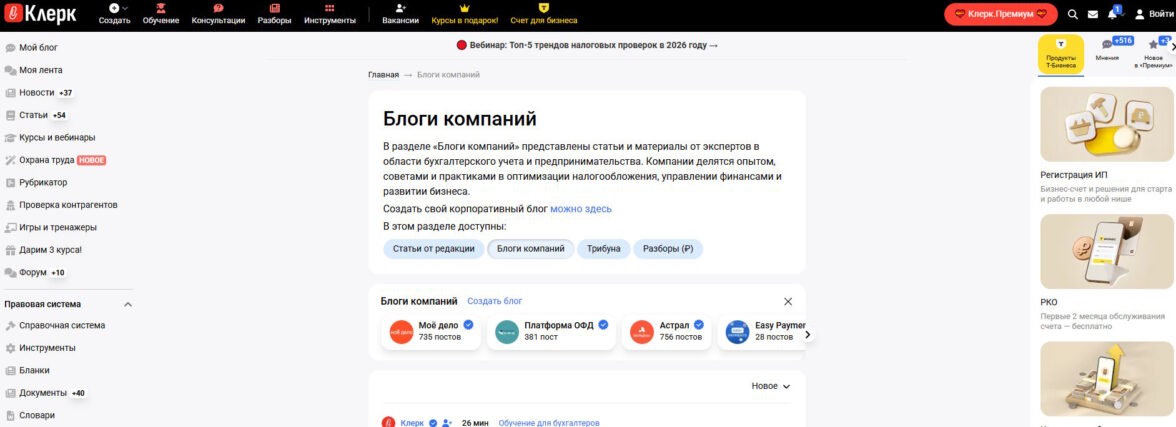Open the Новое sort dropdown
Viewport: 1176px width, 427px height.
tap(771, 386)
